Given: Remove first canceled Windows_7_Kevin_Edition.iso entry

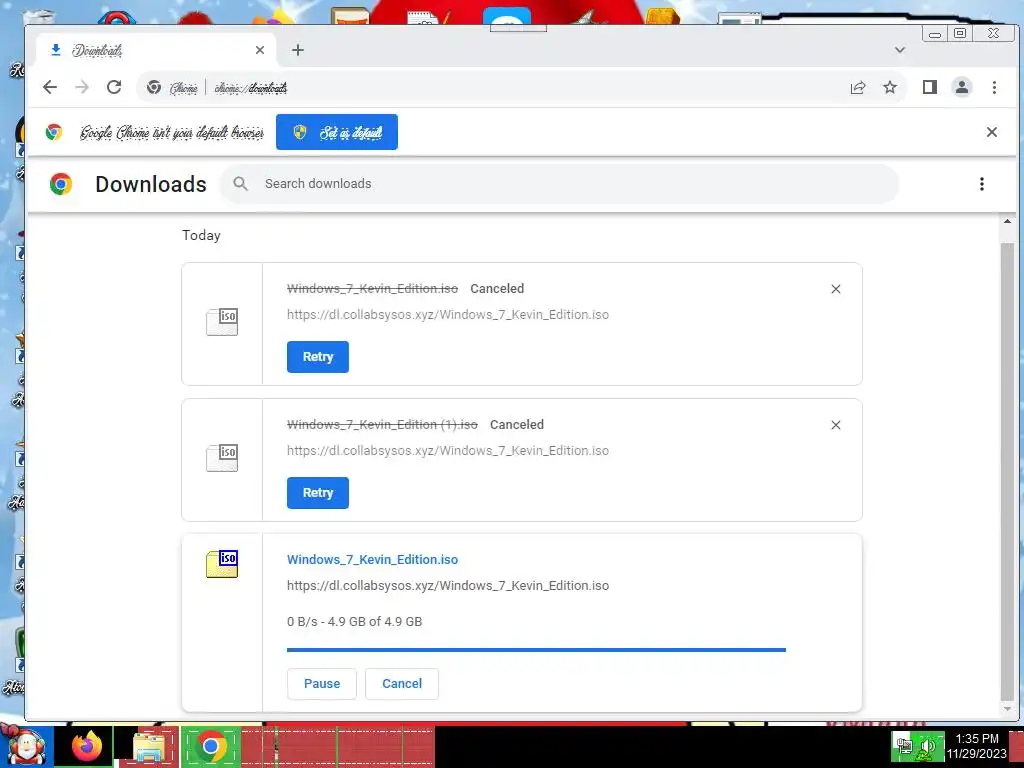Looking at the screenshot, I should (836, 289).
